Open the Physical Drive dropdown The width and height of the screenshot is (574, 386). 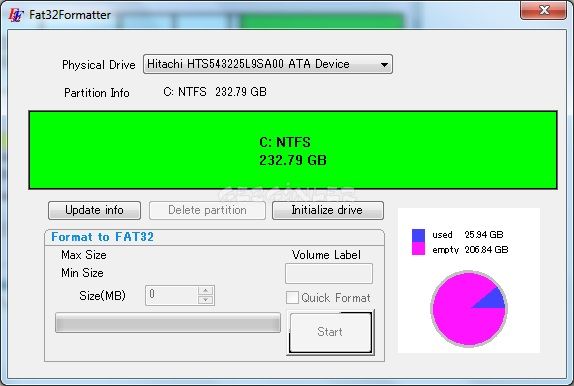pyautogui.click(x=268, y=64)
